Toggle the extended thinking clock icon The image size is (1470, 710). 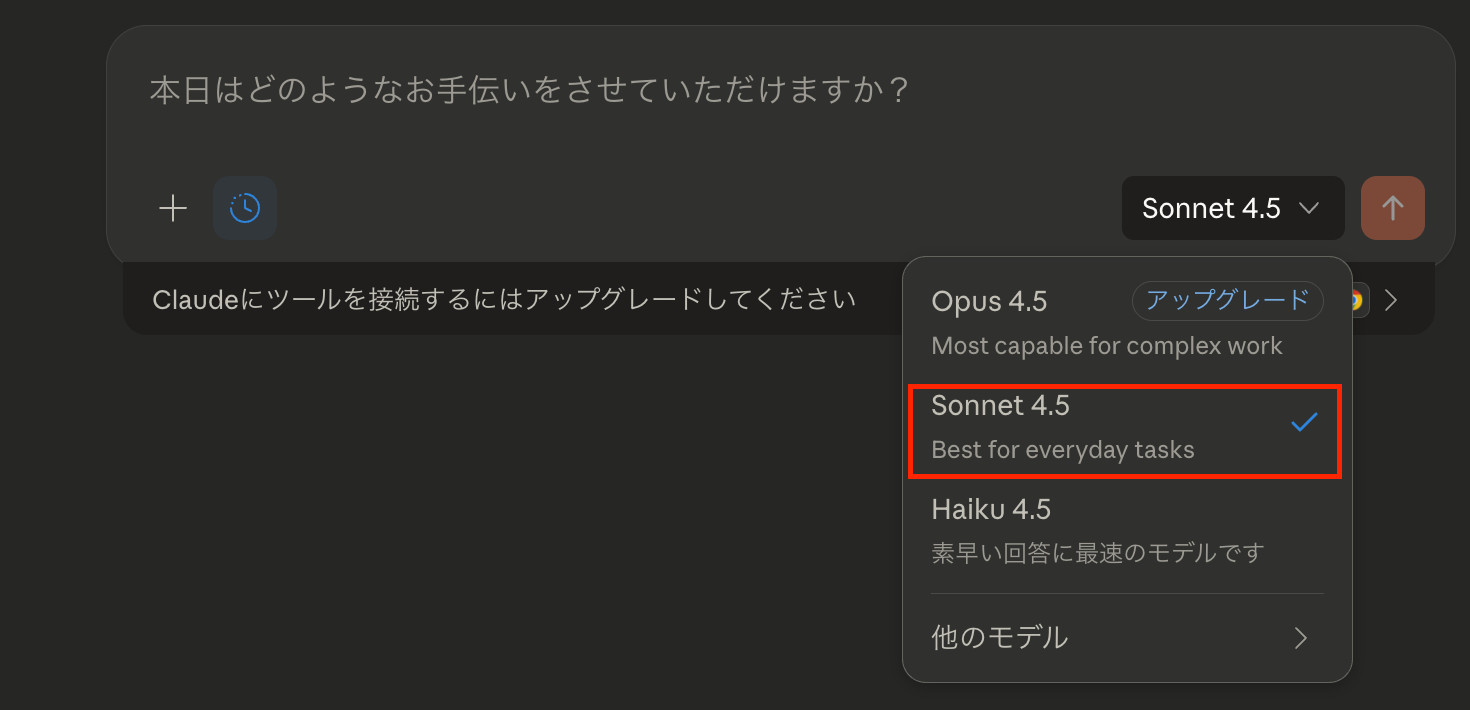(245, 208)
